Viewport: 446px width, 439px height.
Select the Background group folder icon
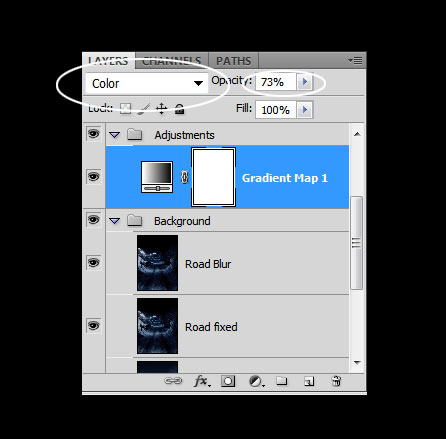click(x=134, y=220)
